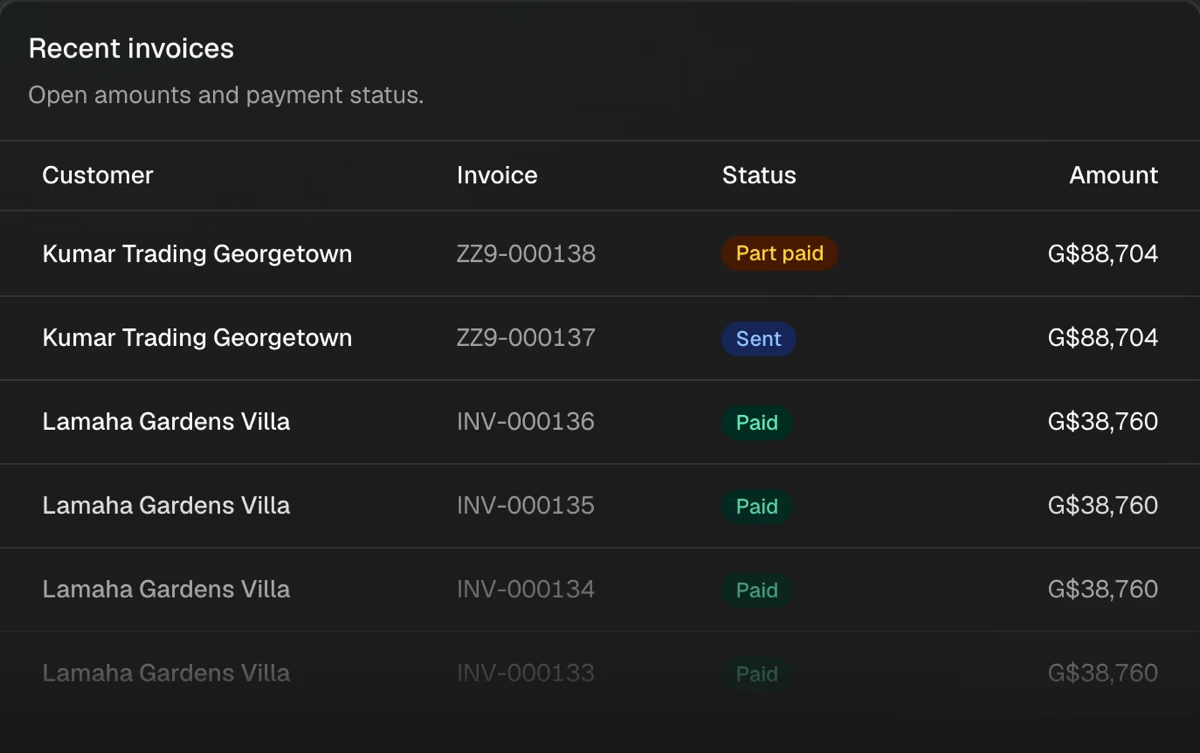Select invoice number INV-000134

(526, 590)
